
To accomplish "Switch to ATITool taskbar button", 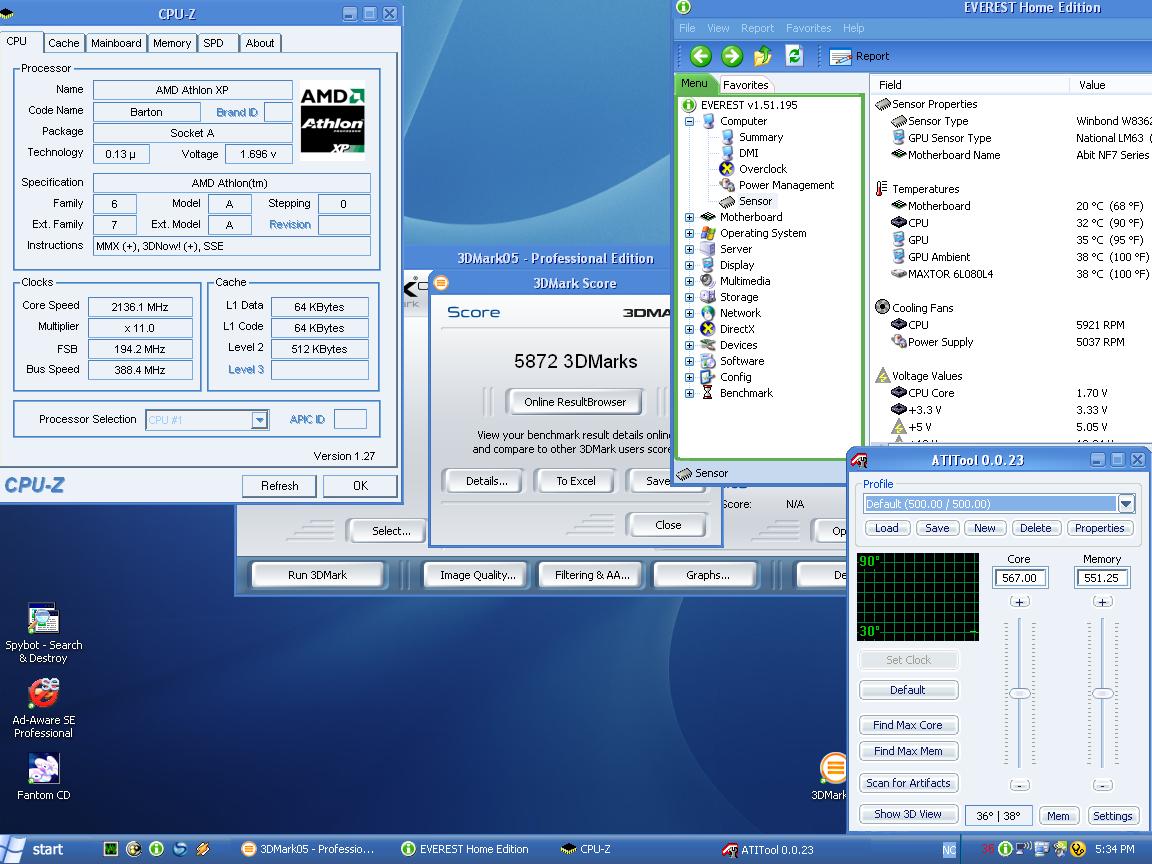I will (770, 849).
